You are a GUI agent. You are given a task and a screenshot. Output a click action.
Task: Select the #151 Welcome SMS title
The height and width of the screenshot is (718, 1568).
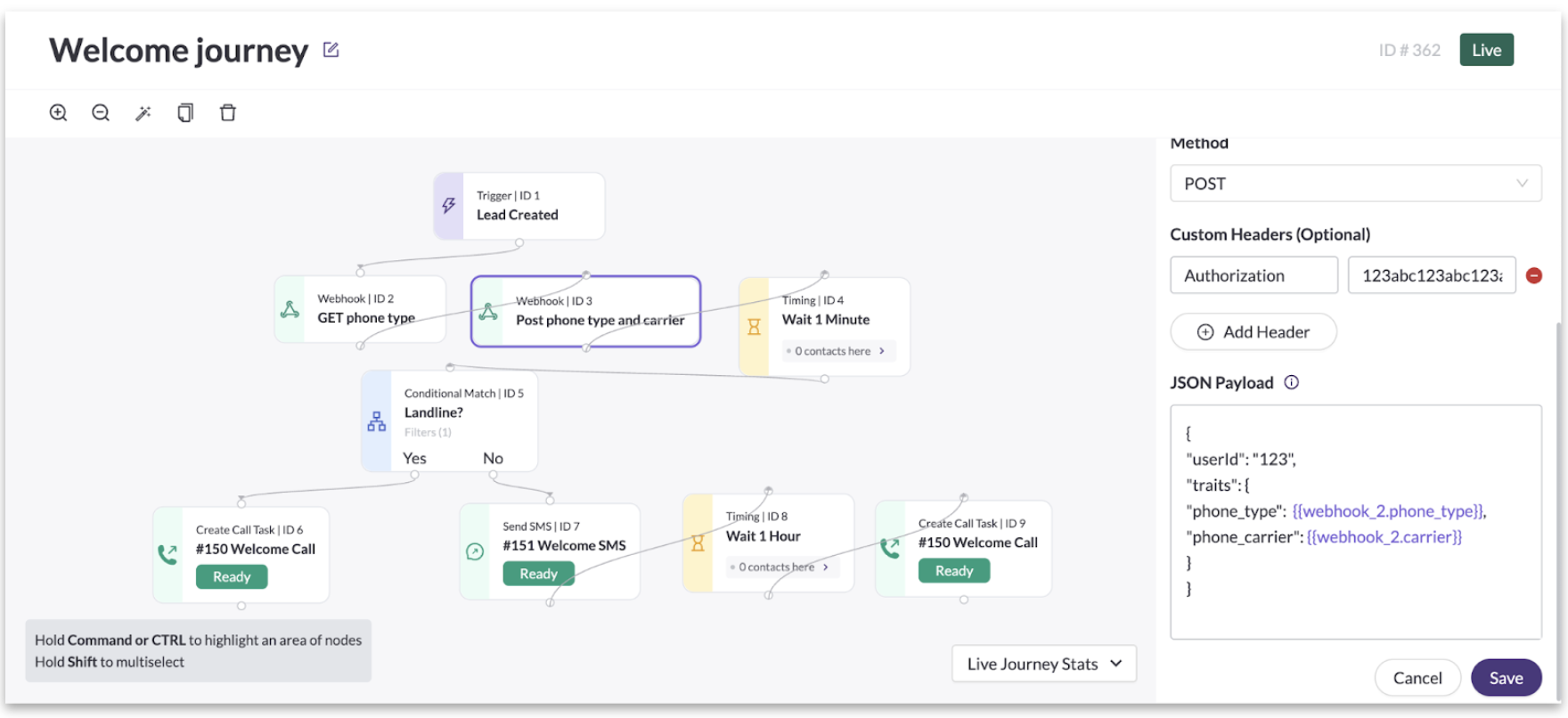(x=564, y=545)
